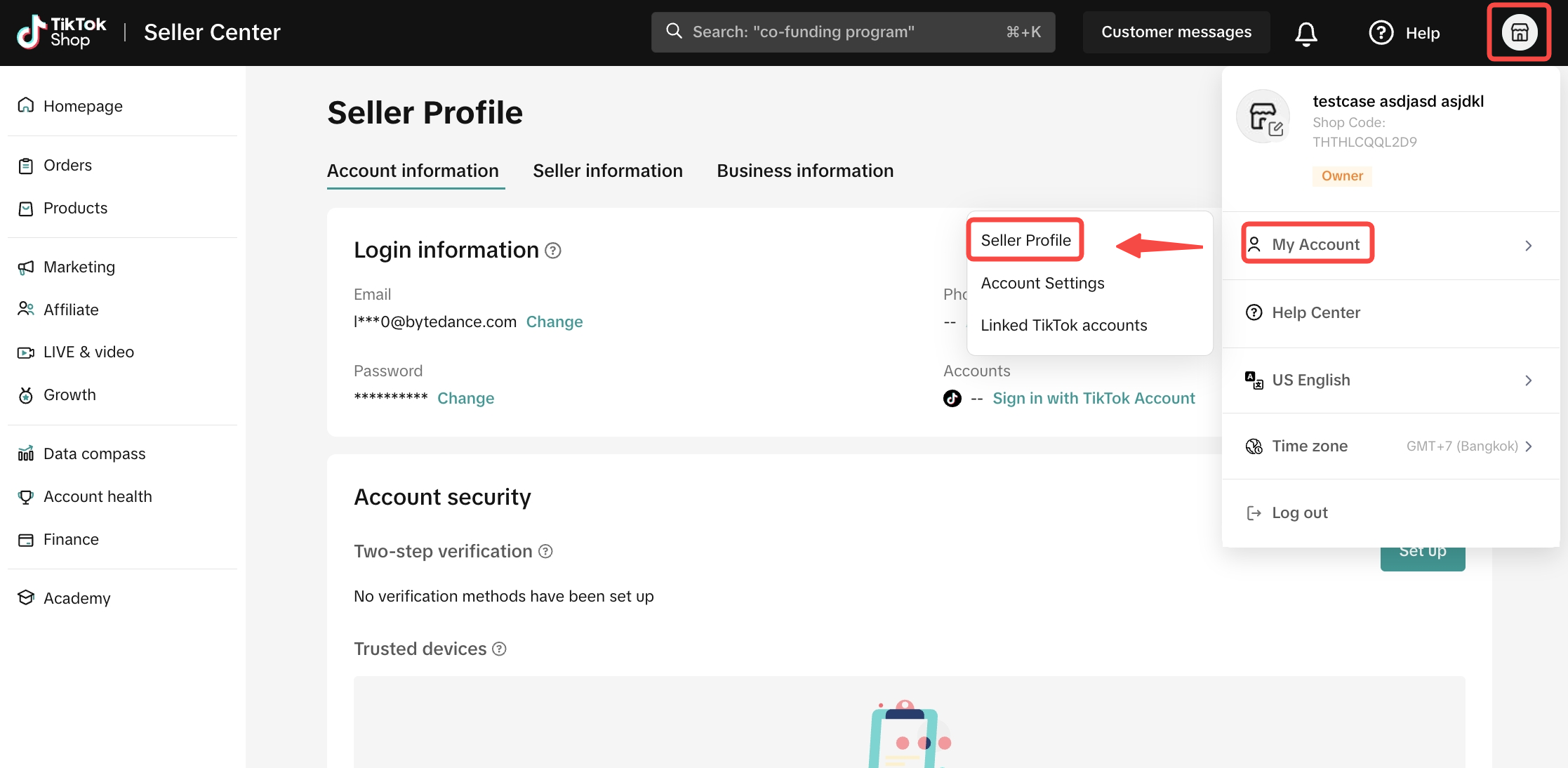
Task: Click shop name testcase asdjasd asjdkl
Action: pos(1398,102)
